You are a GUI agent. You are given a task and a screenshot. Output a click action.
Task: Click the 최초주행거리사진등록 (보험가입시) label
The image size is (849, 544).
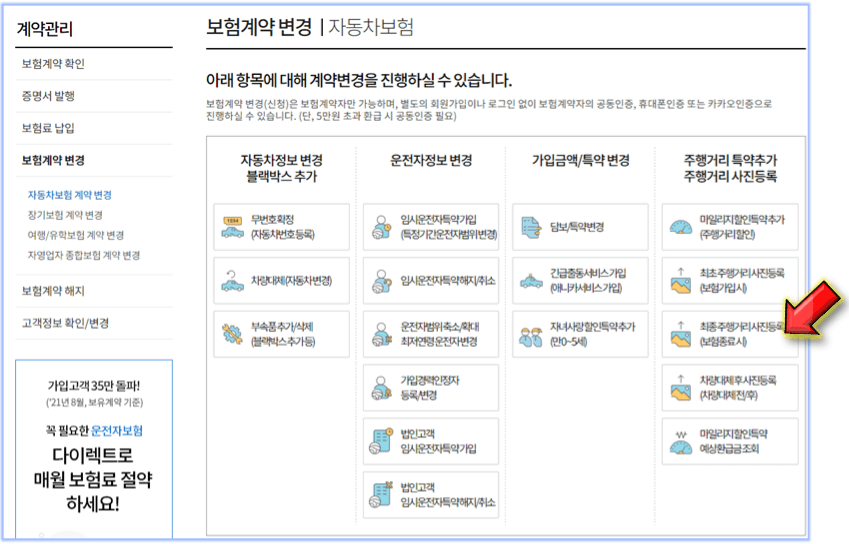pyautogui.click(x=742, y=280)
